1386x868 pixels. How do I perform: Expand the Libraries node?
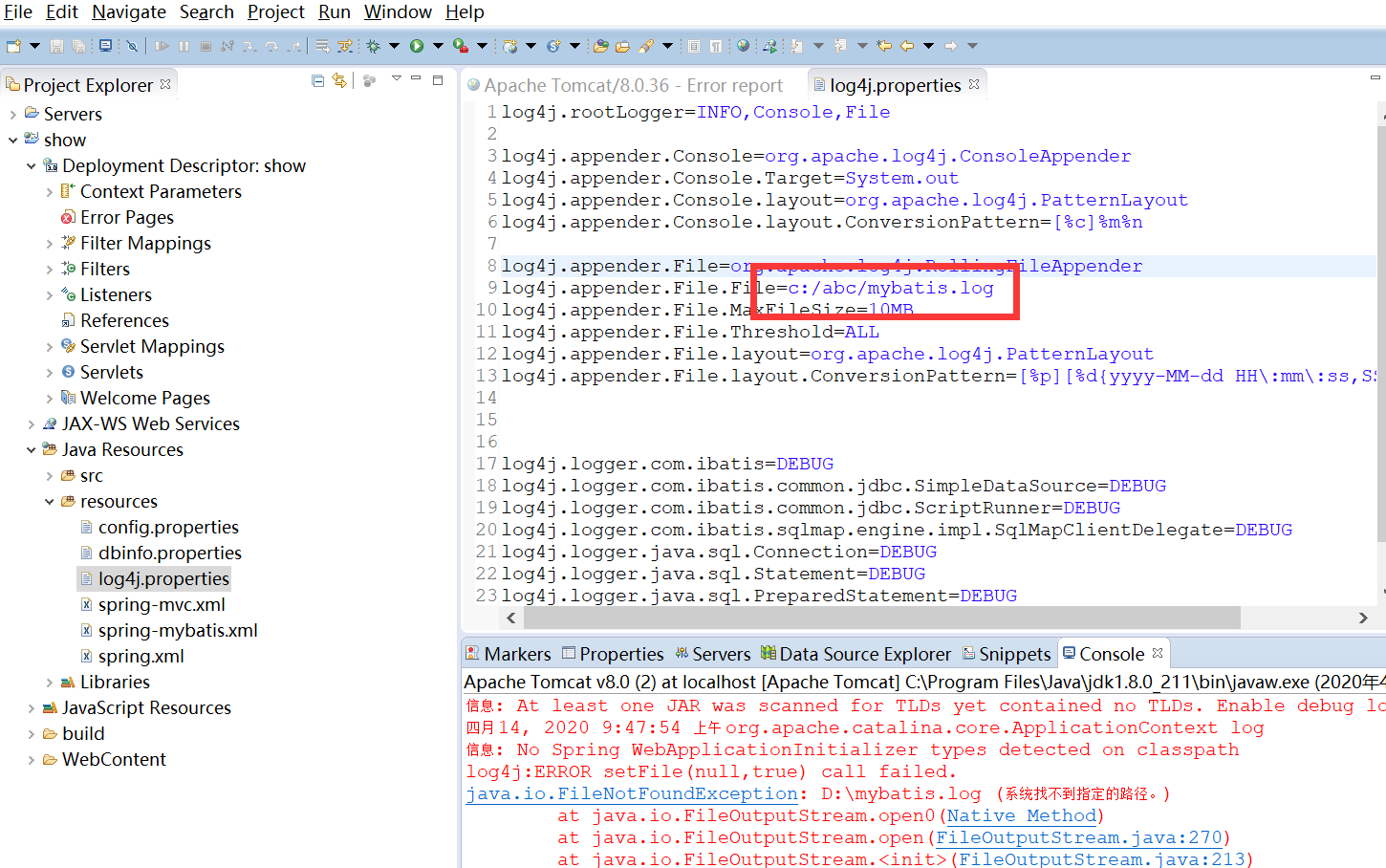coord(50,682)
